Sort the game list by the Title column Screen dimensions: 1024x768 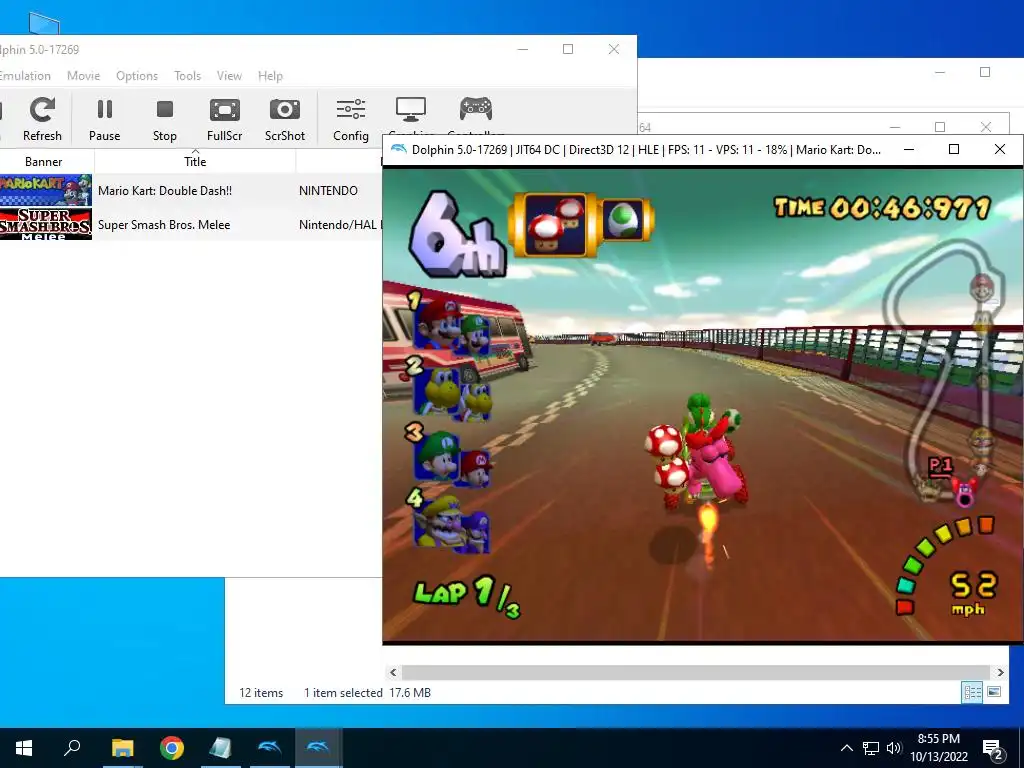pyautogui.click(x=195, y=161)
